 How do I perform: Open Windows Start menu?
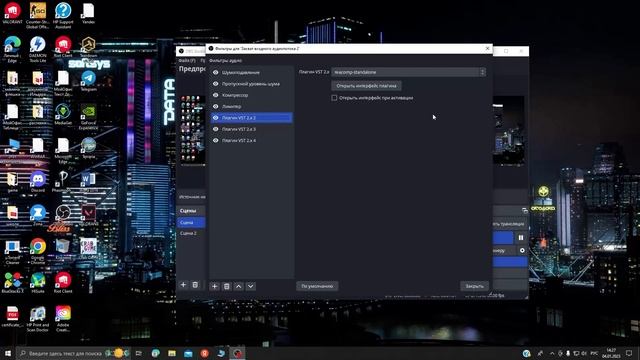(8, 353)
